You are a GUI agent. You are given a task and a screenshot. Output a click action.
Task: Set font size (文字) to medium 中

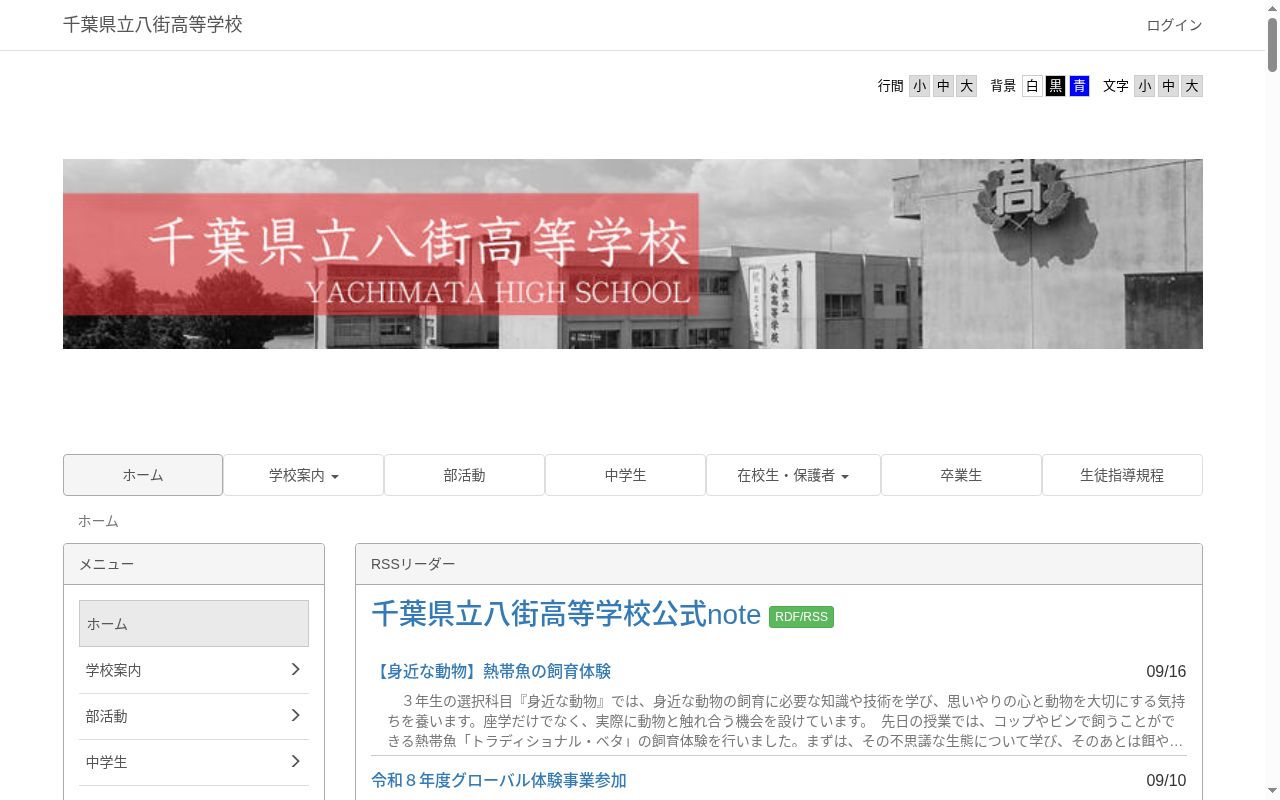[1168, 86]
